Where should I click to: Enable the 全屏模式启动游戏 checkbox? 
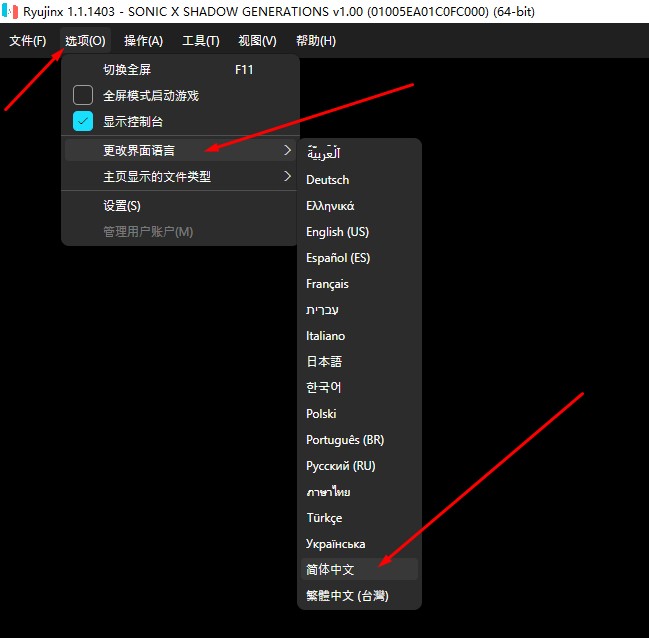[x=83, y=95]
